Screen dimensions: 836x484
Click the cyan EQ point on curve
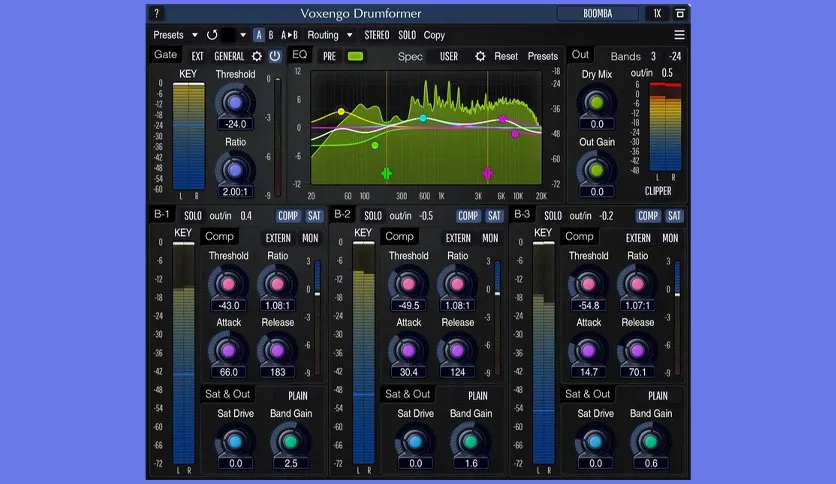pos(422,118)
